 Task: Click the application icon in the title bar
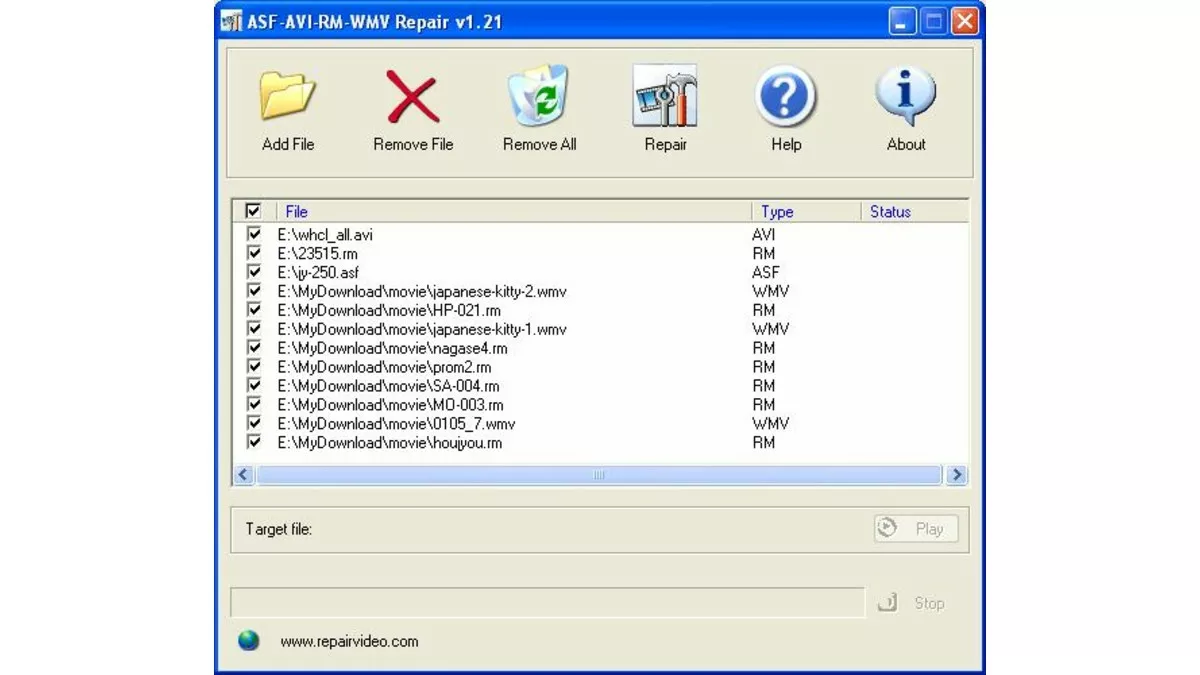(x=232, y=20)
